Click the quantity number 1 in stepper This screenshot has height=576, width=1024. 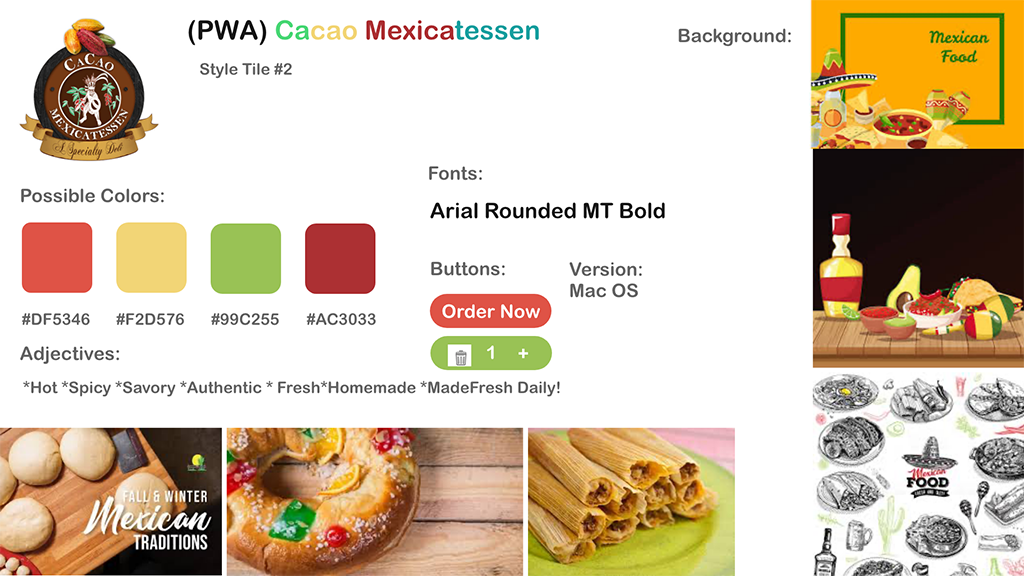490,353
